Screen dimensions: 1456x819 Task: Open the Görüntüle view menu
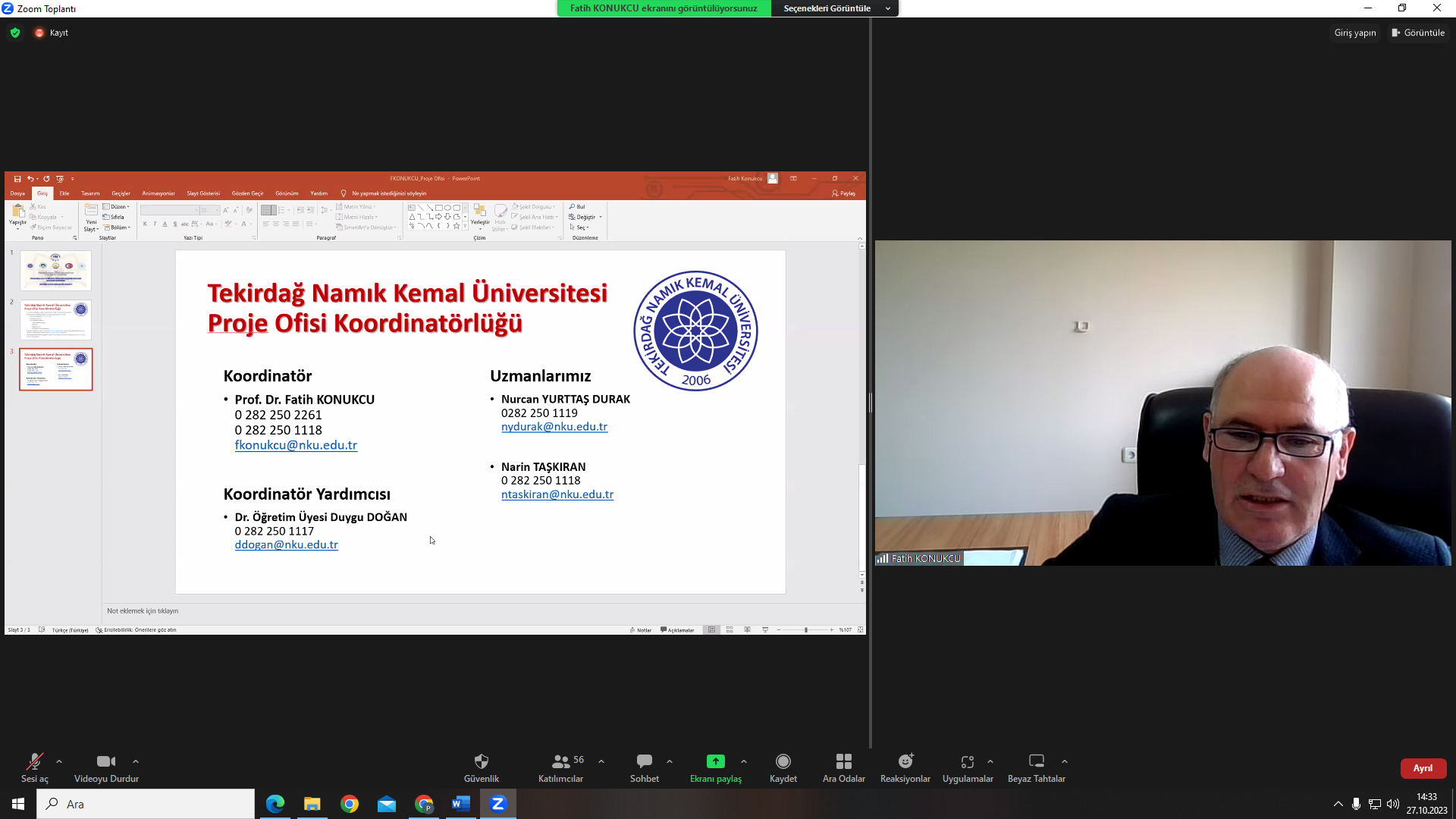click(x=1418, y=33)
